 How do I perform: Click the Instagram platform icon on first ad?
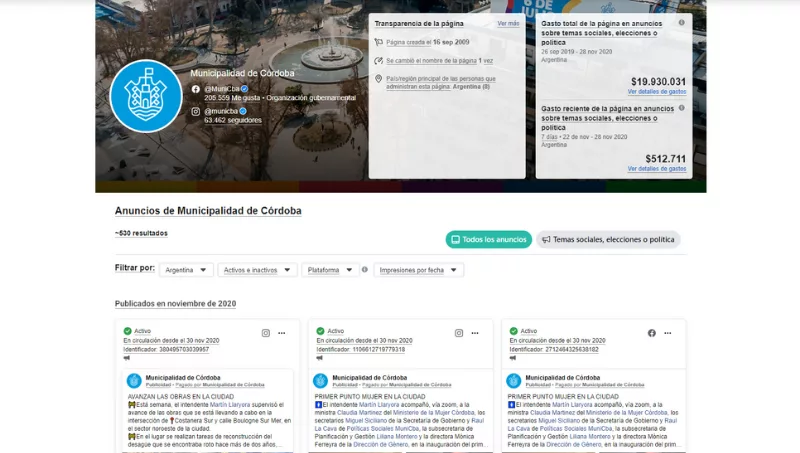265,333
